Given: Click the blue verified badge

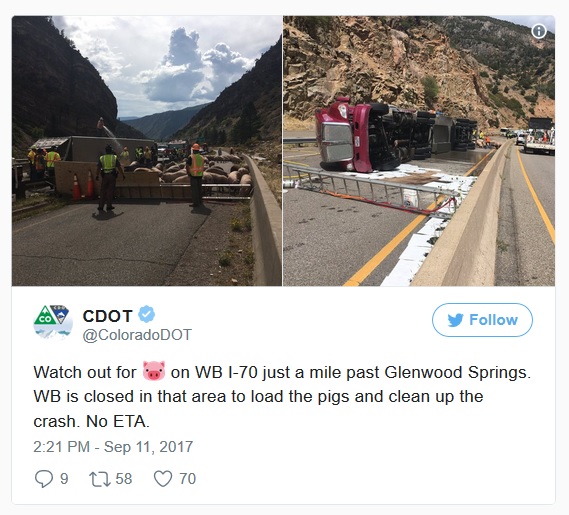Looking at the screenshot, I should tap(146, 314).
